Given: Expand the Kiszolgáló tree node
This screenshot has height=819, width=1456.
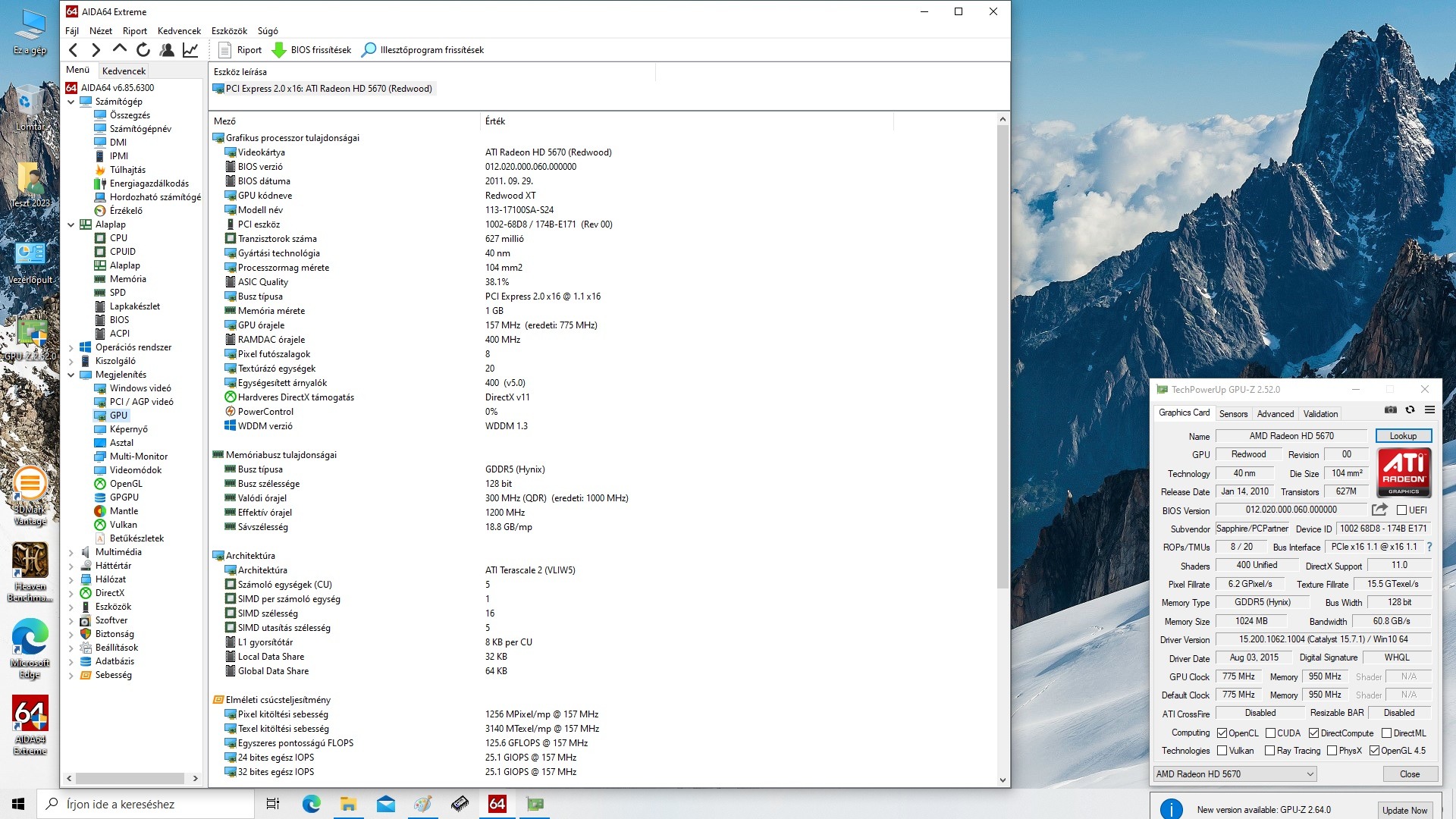Looking at the screenshot, I should tap(71, 361).
